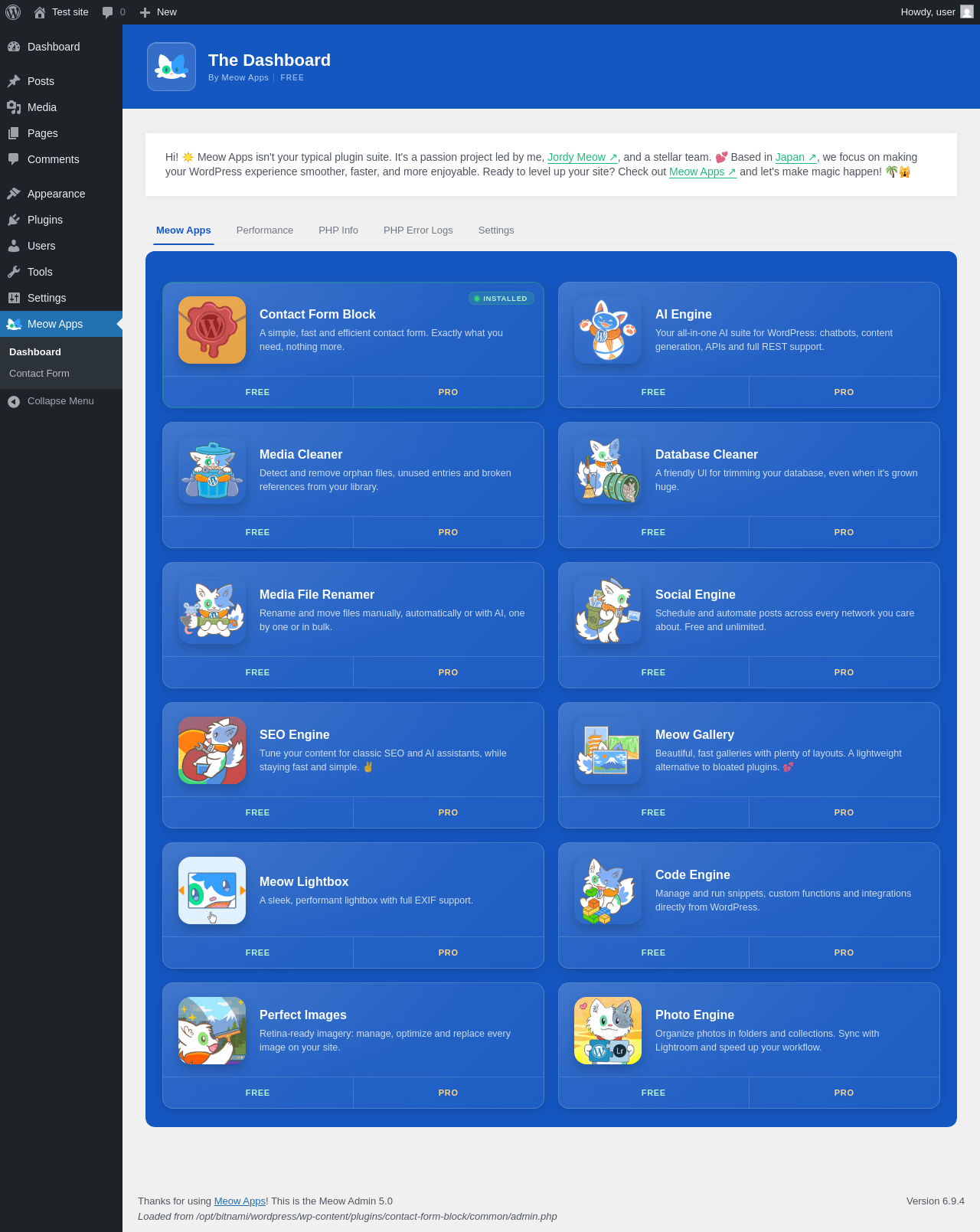Click PRO button on Meow Gallery card
The width and height of the screenshot is (980, 1232).
pyautogui.click(x=844, y=812)
